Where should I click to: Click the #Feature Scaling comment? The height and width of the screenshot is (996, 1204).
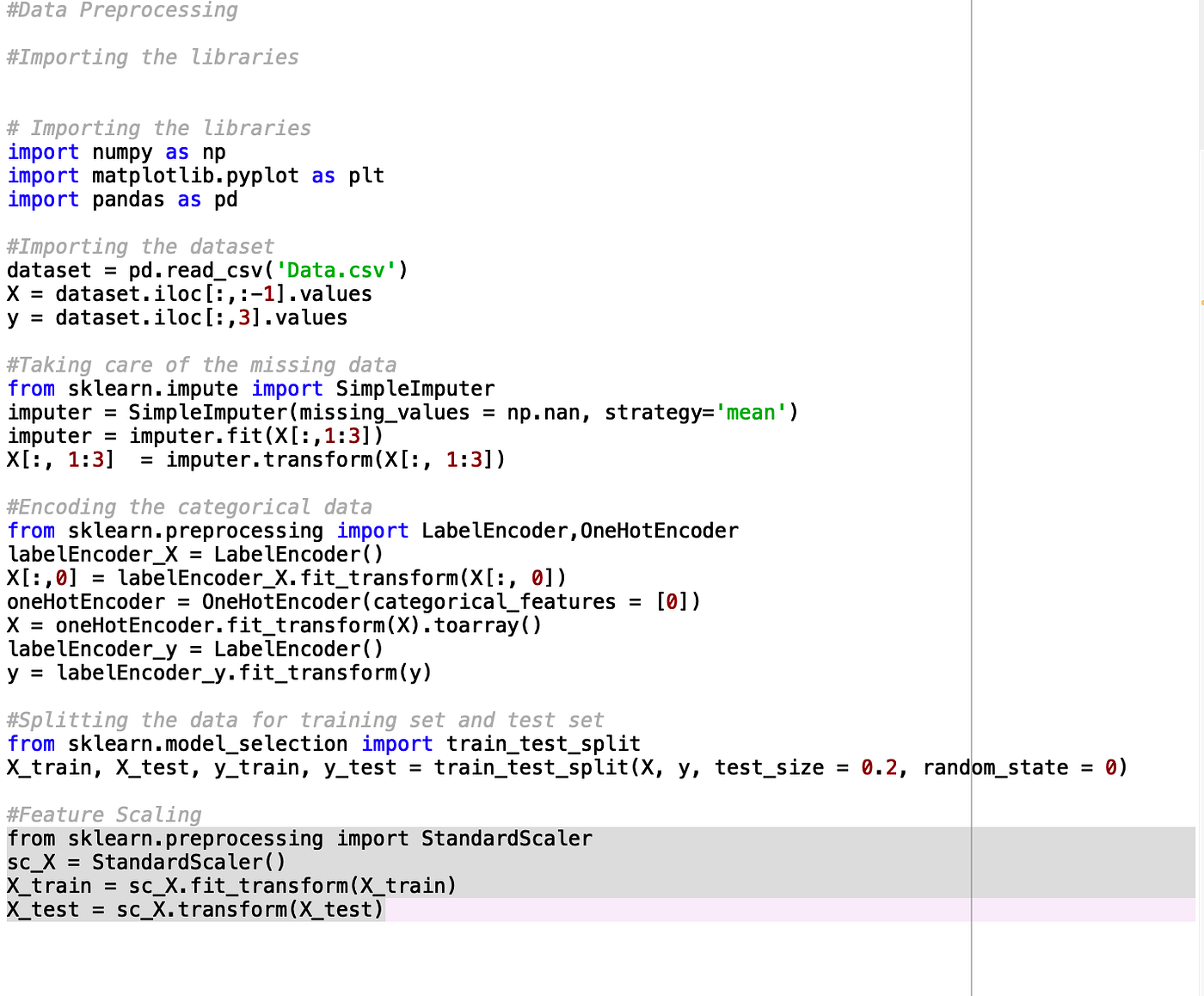(103, 815)
